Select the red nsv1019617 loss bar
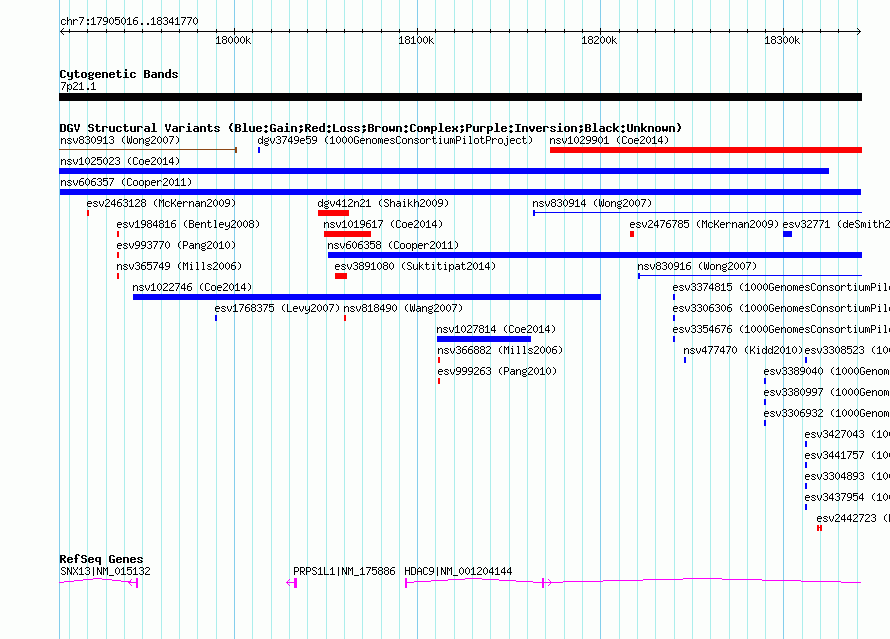 347,234
